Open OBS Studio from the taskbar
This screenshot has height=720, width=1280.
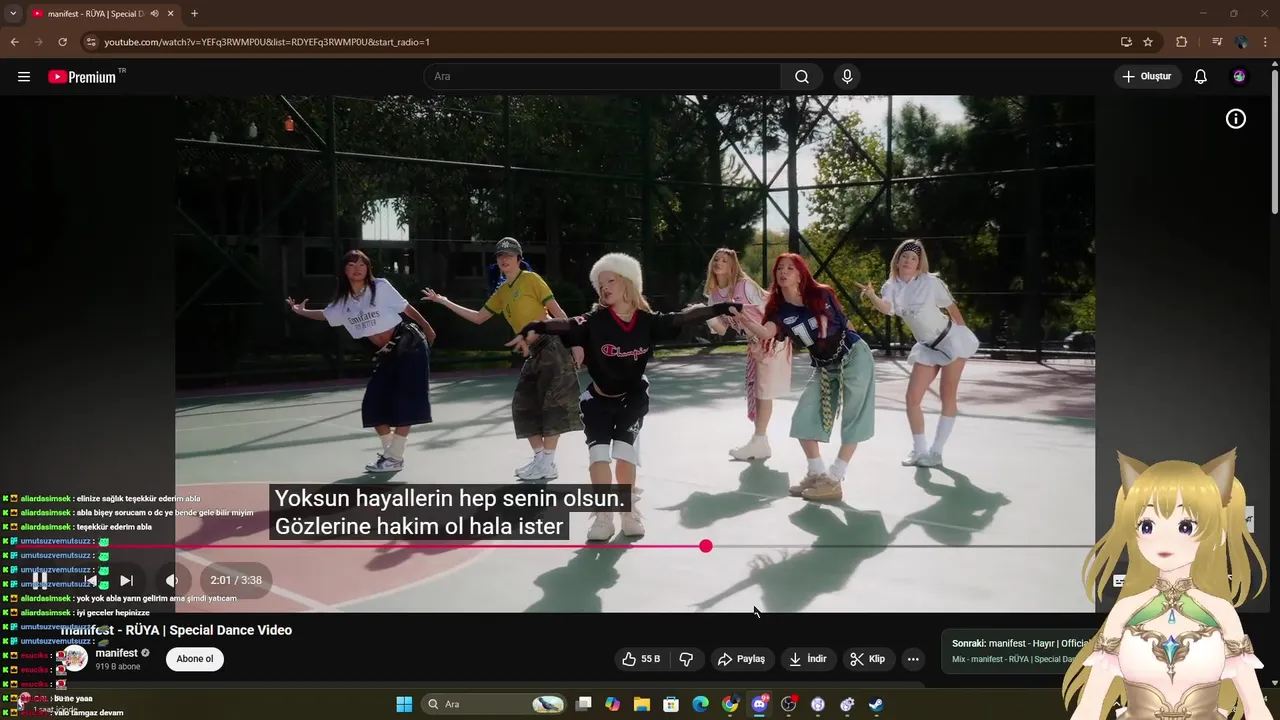tap(788, 704)
